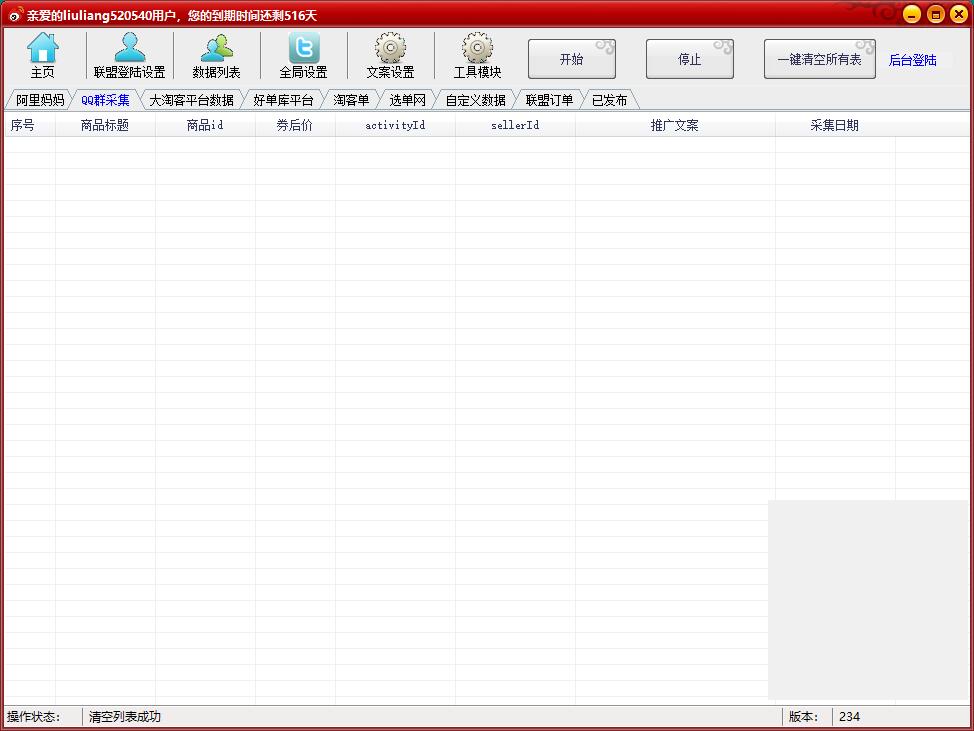Screen dimensions: 974x731
Task: Open the 联盟订单 tab
Action: click(549, 100)
